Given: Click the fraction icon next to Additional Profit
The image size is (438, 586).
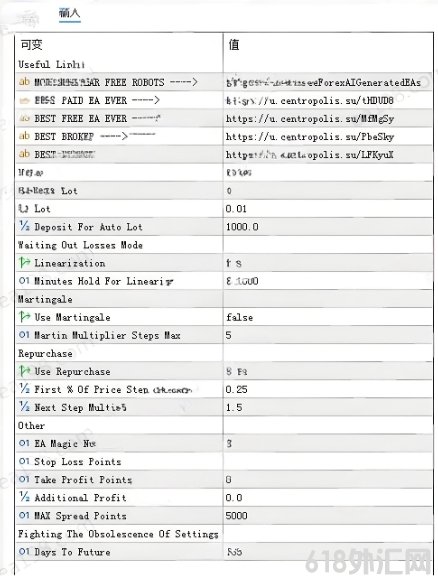Looking at the screenshot, I should pyautogui.click(x=24, y=497).
